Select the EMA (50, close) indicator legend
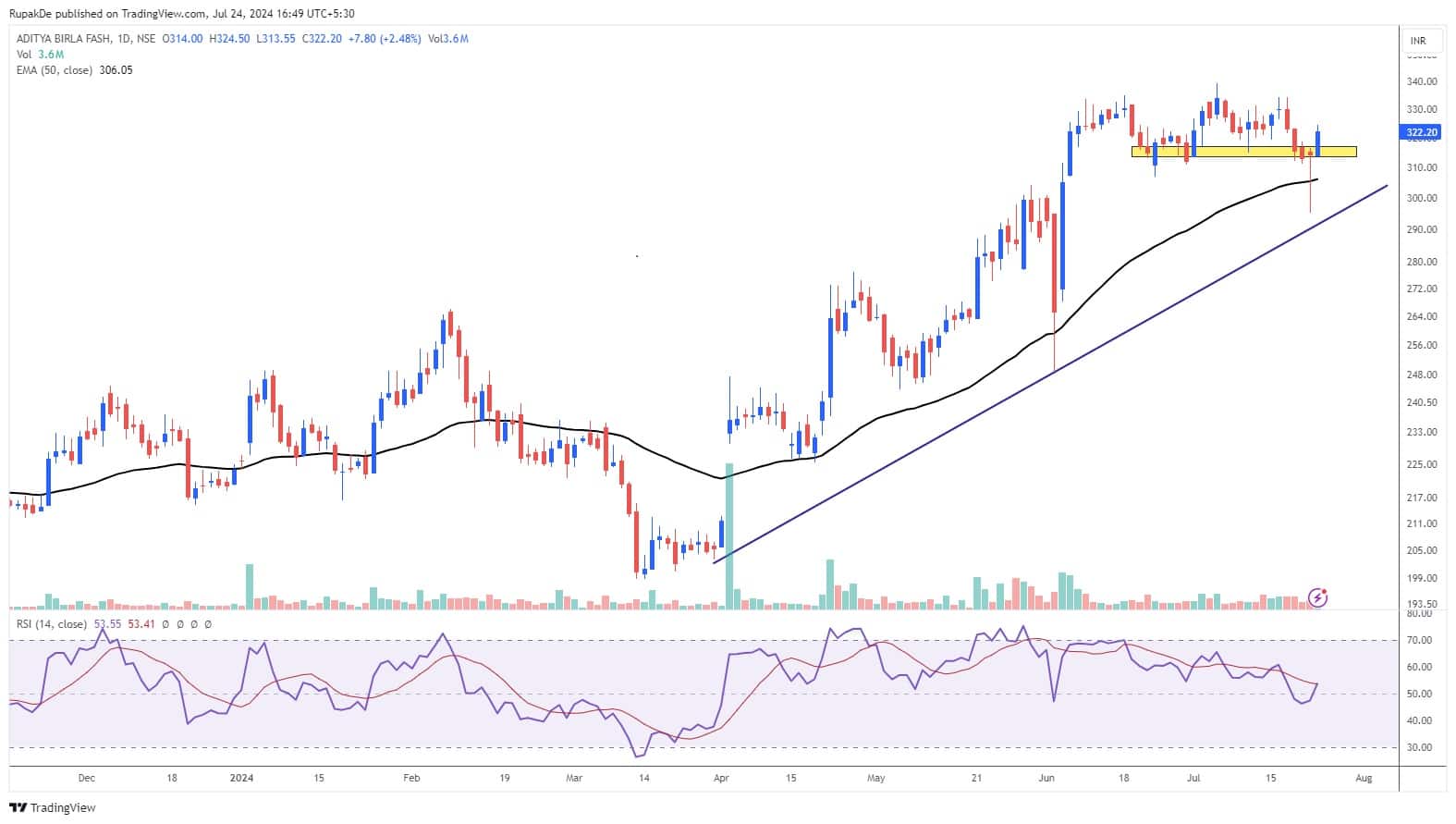 click(55, 70)
